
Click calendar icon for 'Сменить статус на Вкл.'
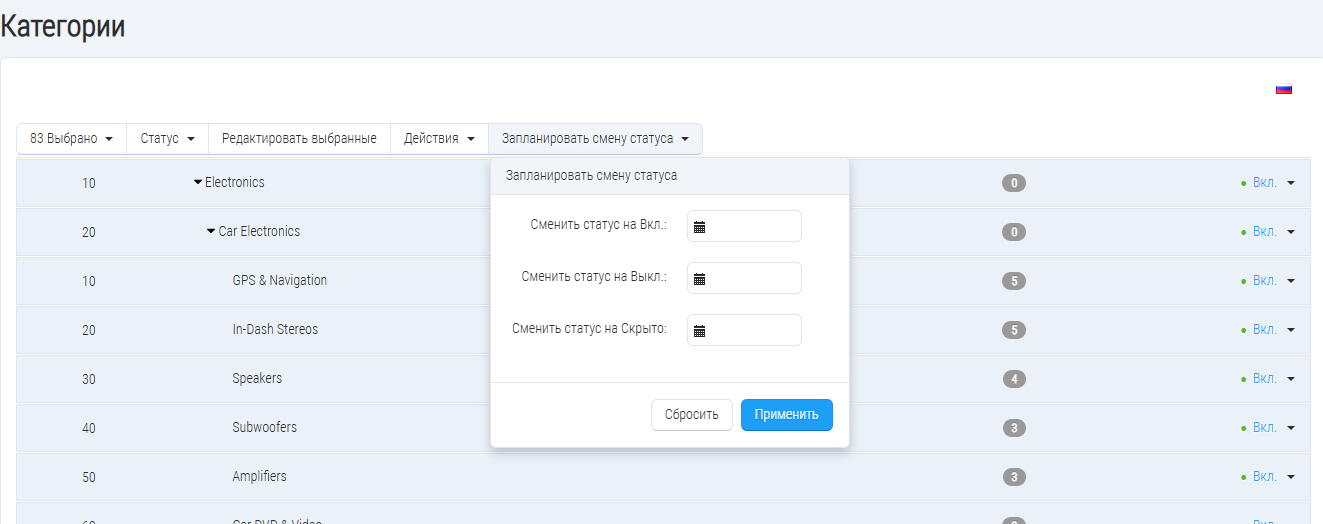click(x=700, y=227)
